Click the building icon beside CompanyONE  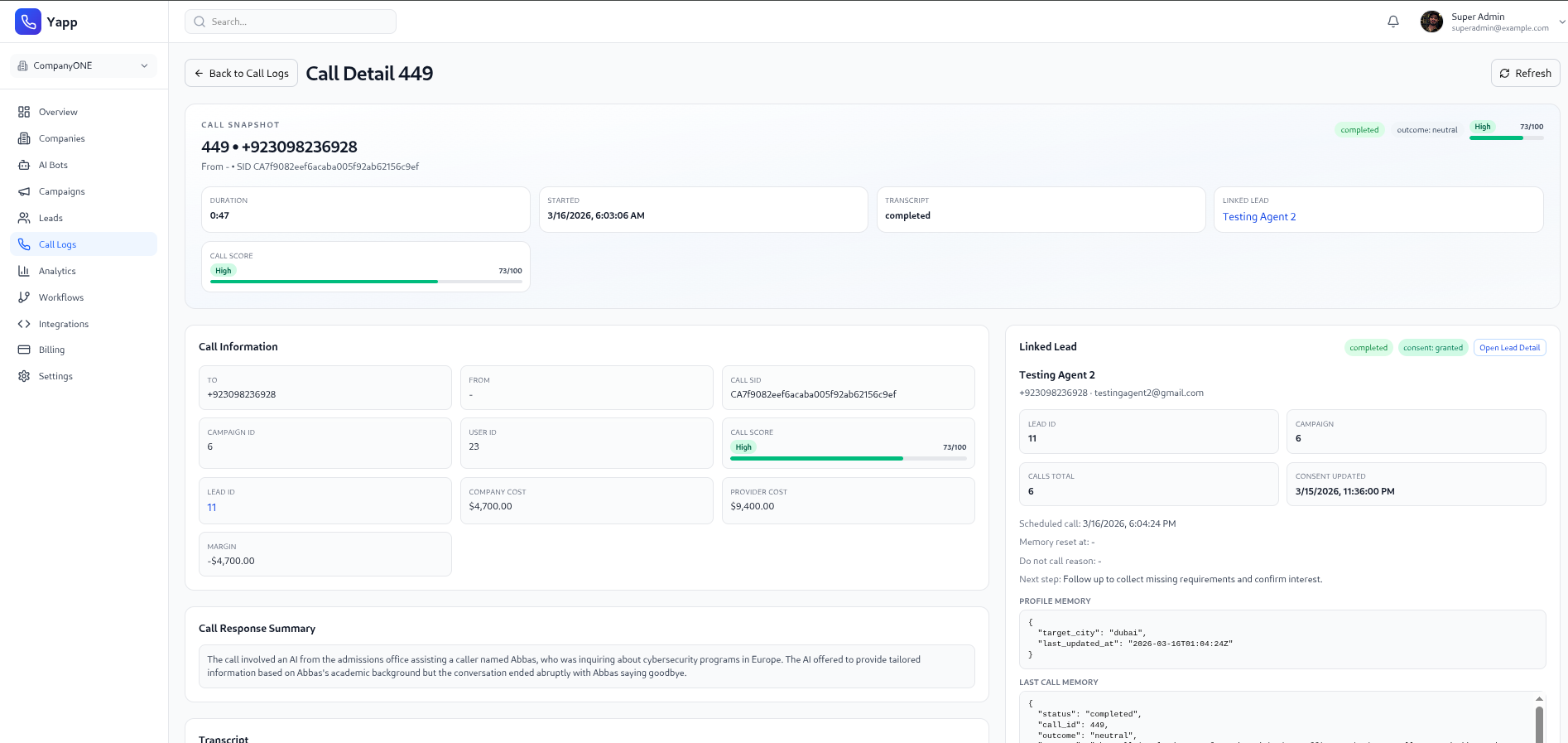(x=23, y=65)
